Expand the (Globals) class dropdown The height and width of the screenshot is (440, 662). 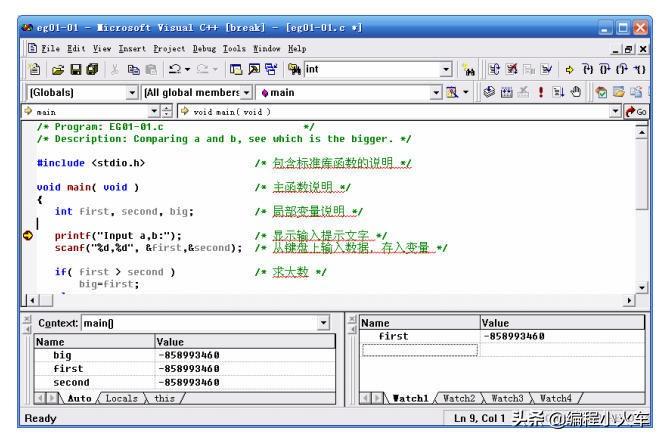[132, 92]
